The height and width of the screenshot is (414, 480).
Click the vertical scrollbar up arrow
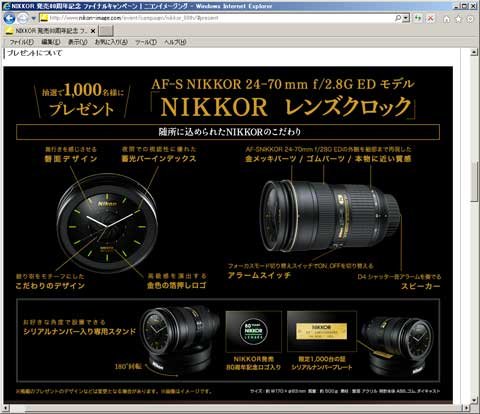pos(474,52)
